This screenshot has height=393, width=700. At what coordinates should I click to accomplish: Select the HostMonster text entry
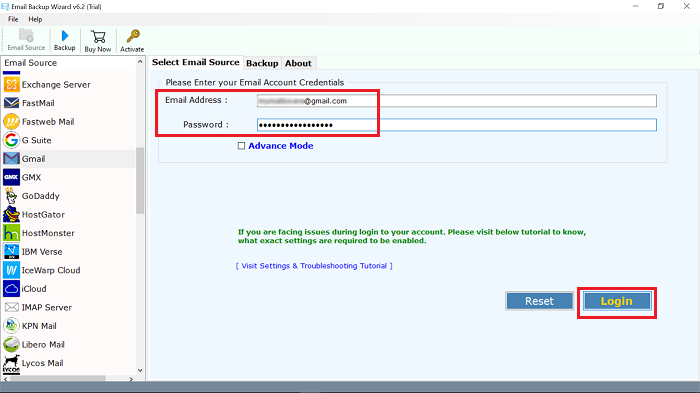point(48,233)
